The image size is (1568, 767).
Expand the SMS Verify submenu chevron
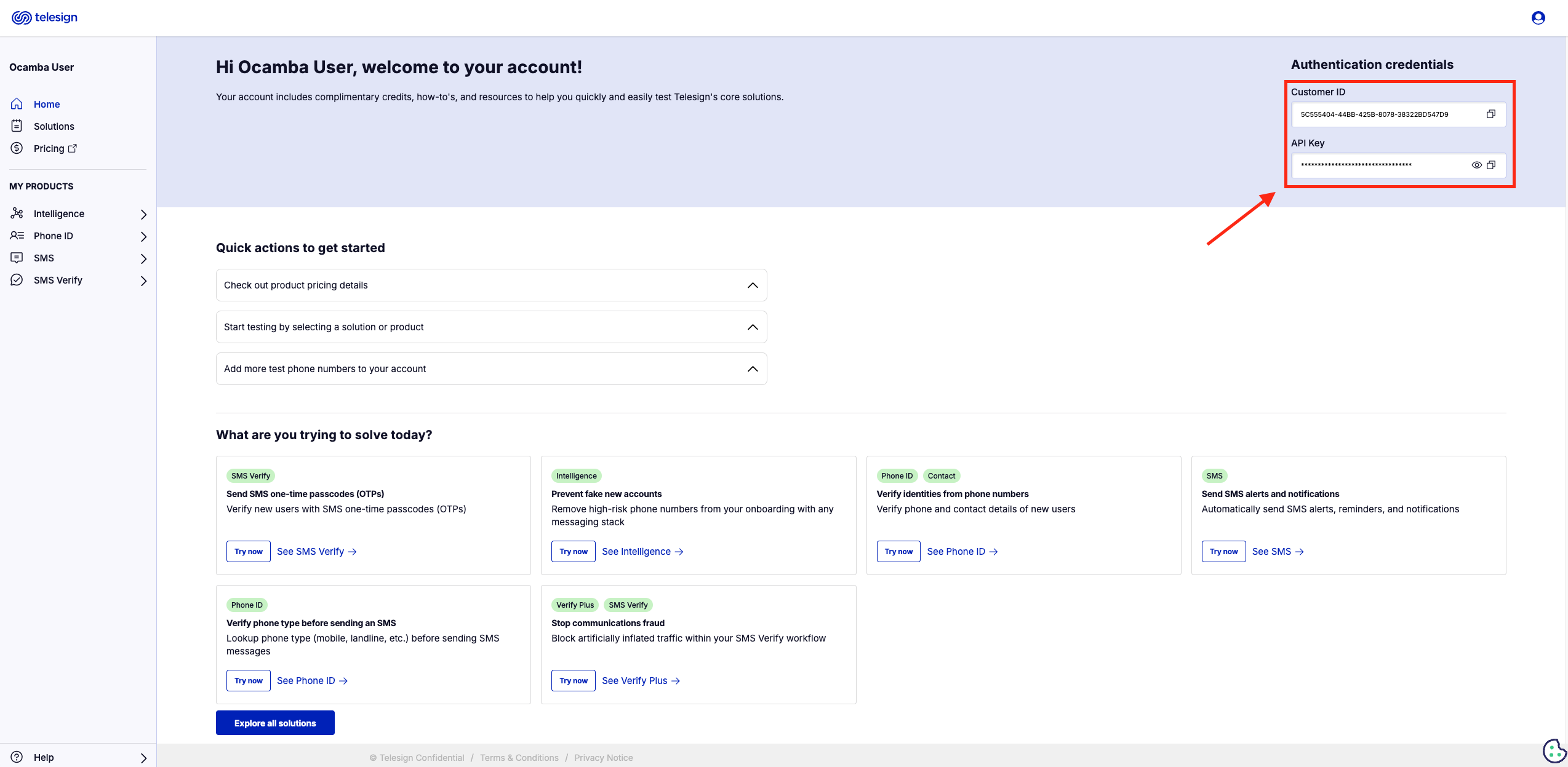143,280
